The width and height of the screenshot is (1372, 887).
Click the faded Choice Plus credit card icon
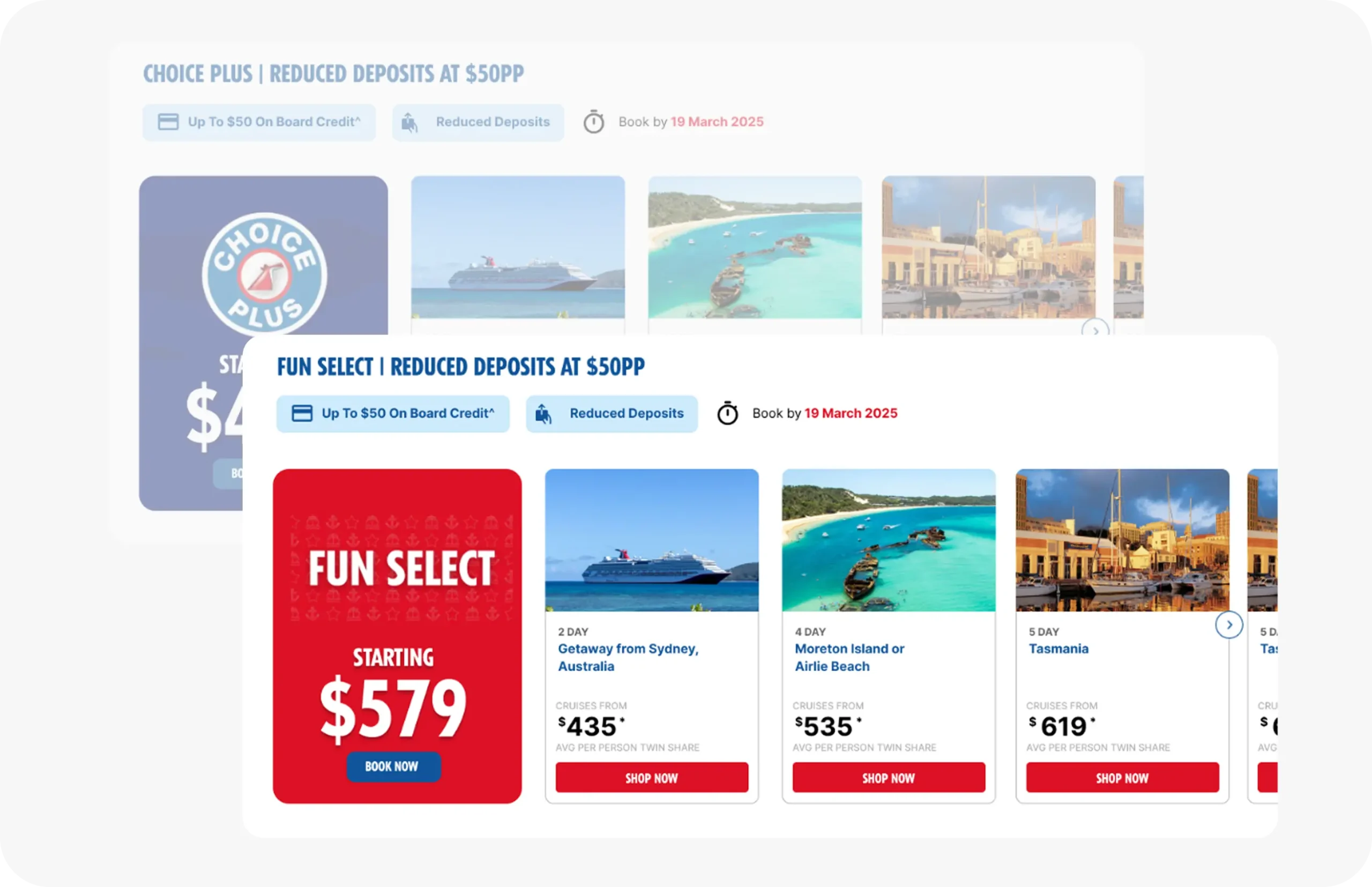[168, 122]
